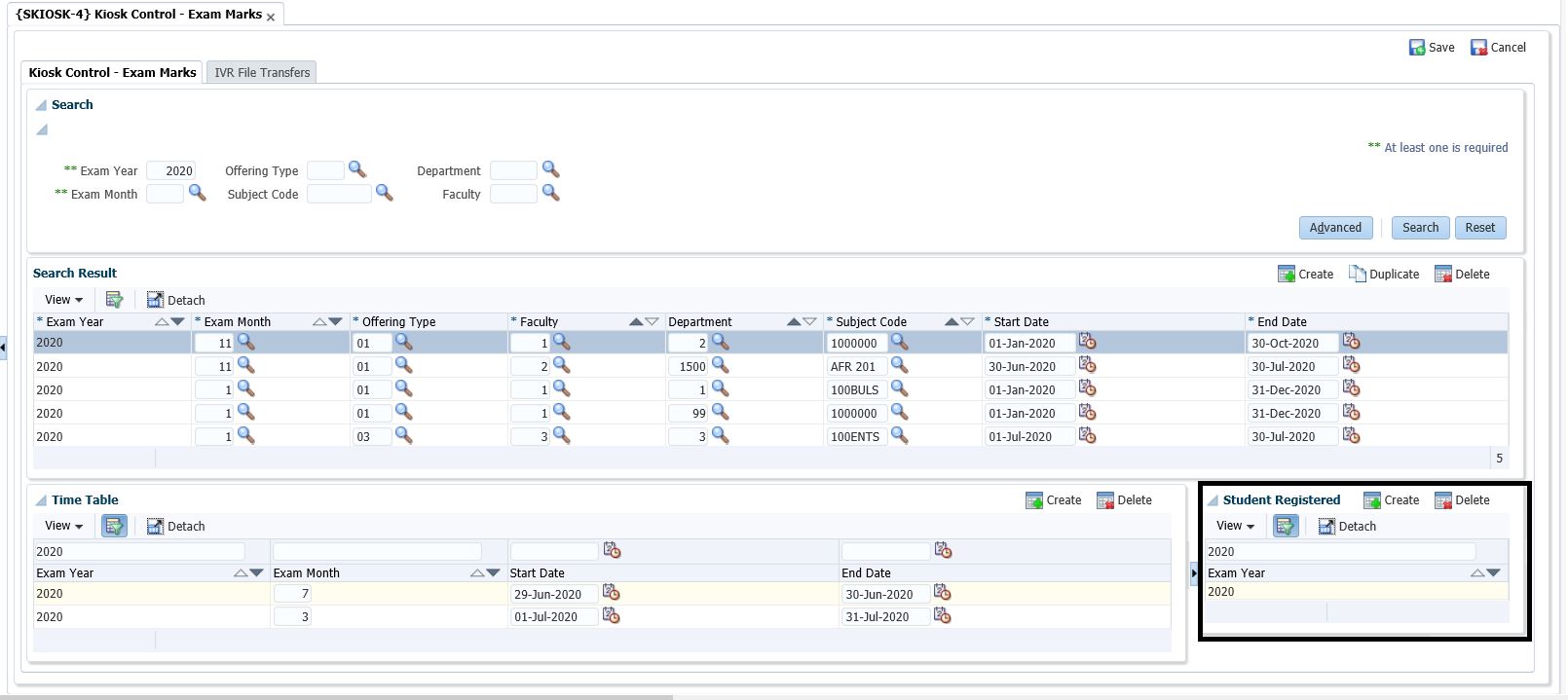Open calendar for Time Table 29-Jun-2020 date
This screenshot has height=700, width=1568.
click(x=611, y=592)
